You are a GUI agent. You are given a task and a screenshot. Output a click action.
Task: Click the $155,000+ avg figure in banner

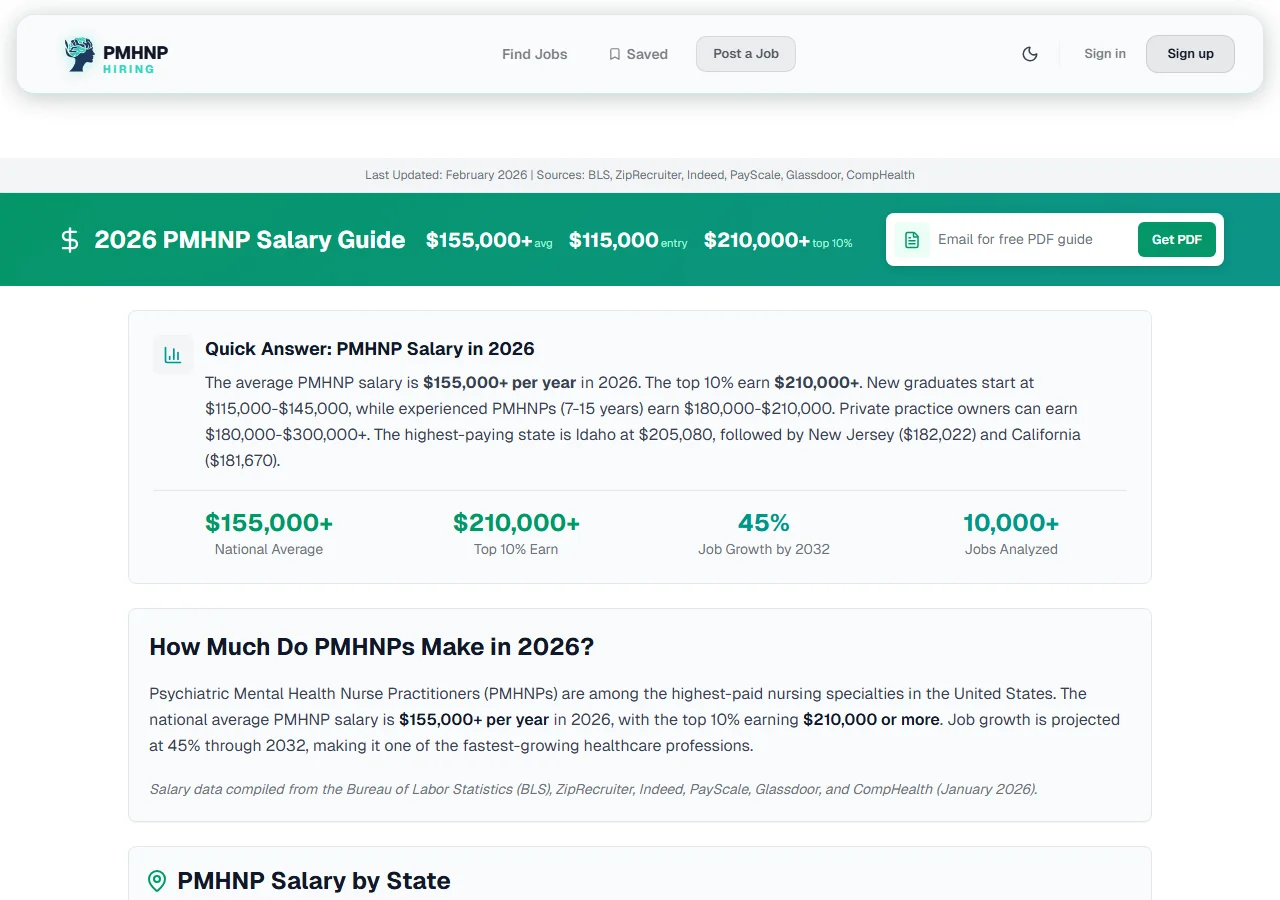point(489,240)
